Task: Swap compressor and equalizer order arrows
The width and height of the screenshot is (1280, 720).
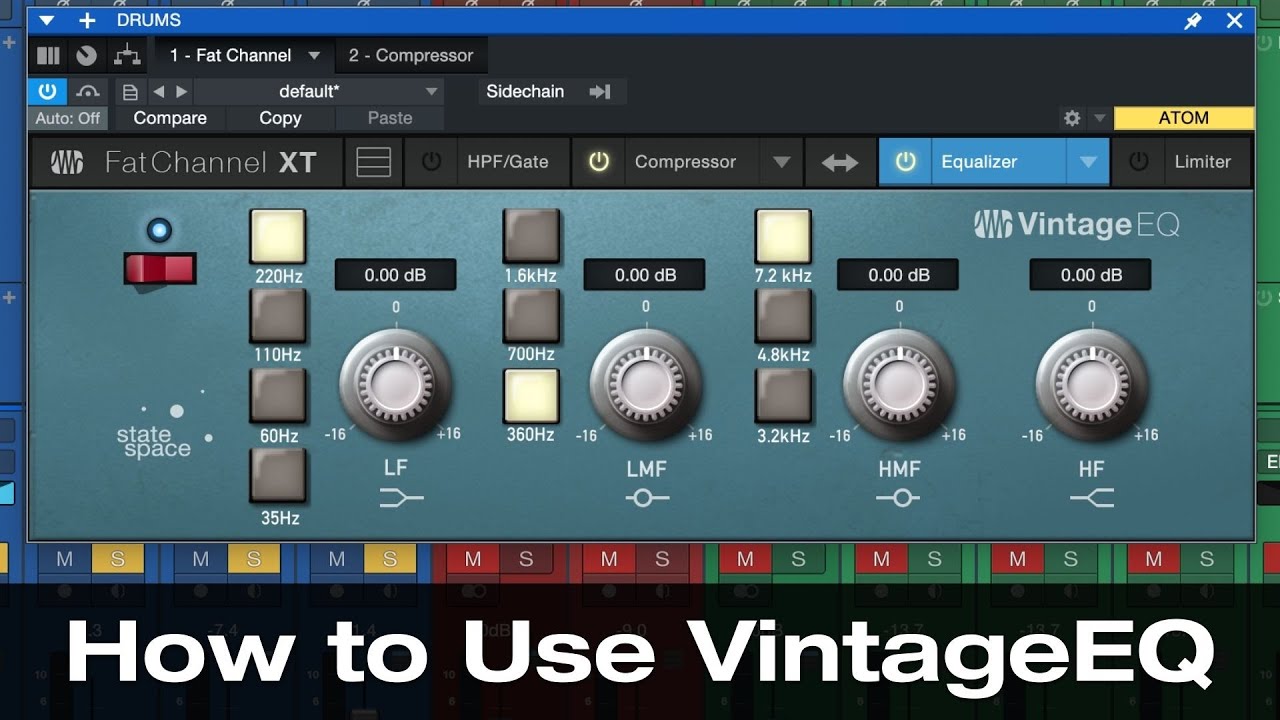Action: point(839,162)
